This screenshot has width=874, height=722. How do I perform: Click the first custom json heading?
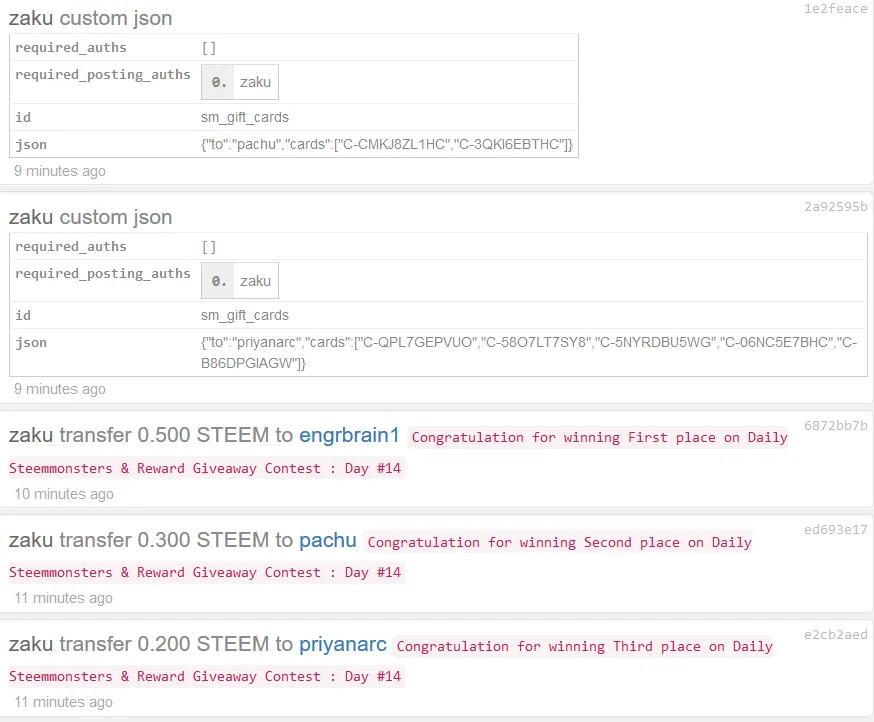tap(90, 18)
